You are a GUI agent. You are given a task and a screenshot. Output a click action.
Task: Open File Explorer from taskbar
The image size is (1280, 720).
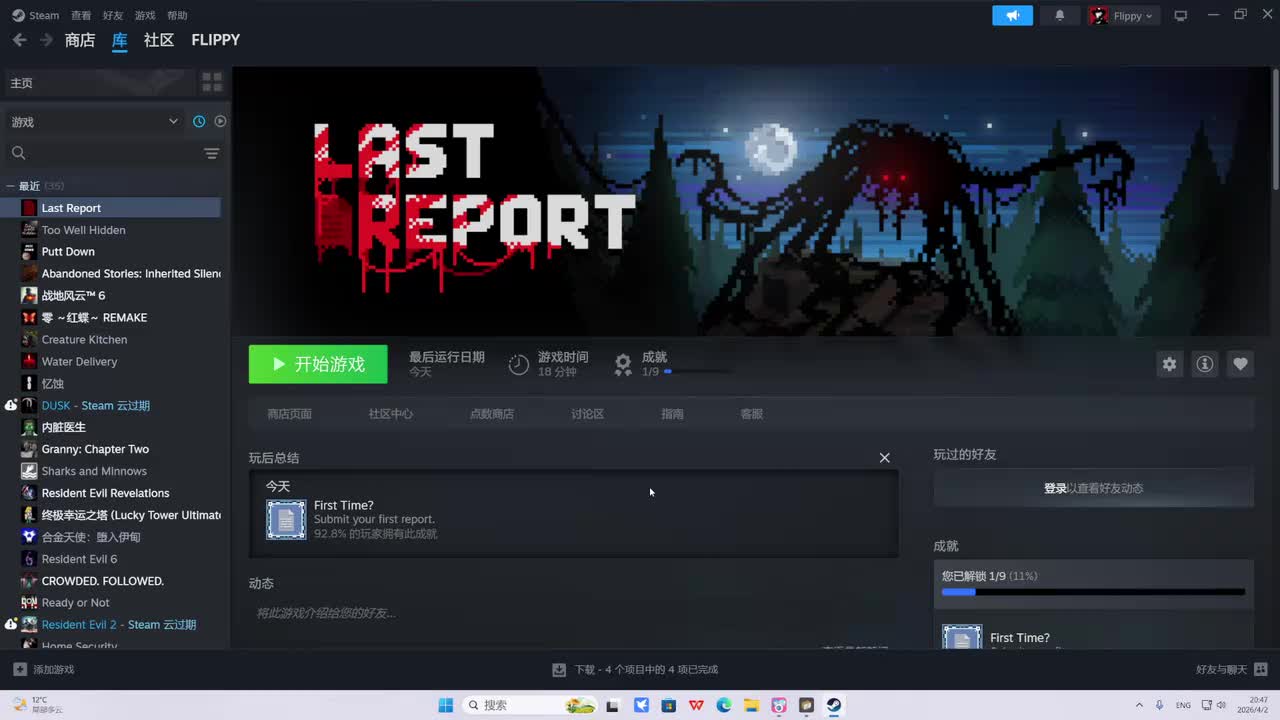(x=751, y=705)
